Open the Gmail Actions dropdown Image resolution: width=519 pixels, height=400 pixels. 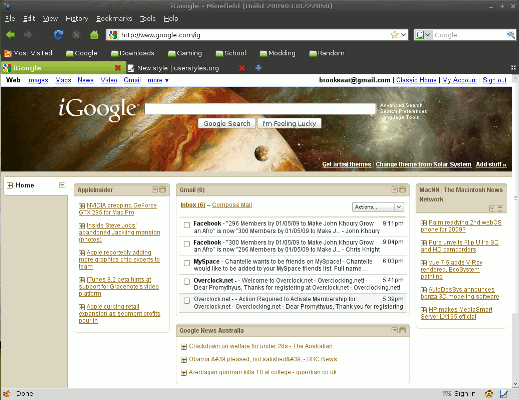tap(378, 207)
